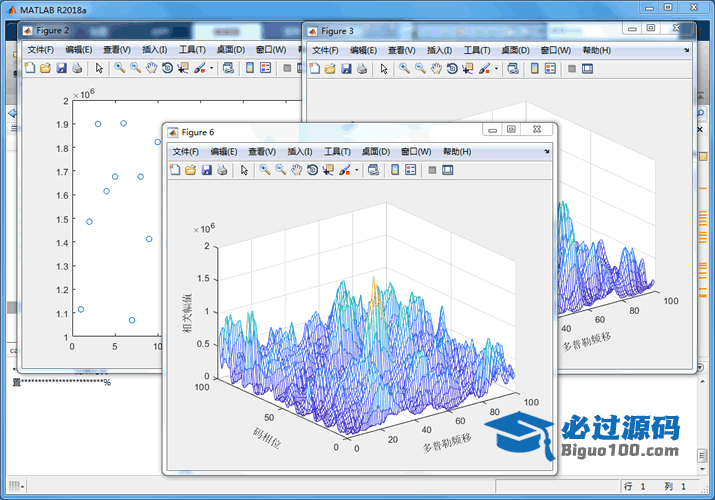Insert Legend icon in Figure 6
This screenshot has width=715, height=500.
[x=410, y=170]
